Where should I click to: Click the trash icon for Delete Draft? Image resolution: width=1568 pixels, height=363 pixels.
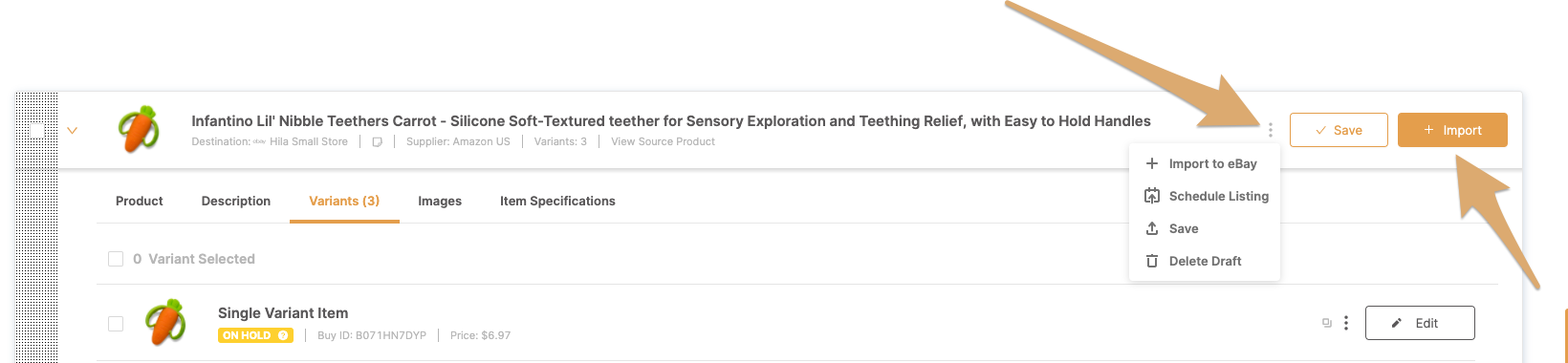pyautogui.click(x=1152, y=261)
